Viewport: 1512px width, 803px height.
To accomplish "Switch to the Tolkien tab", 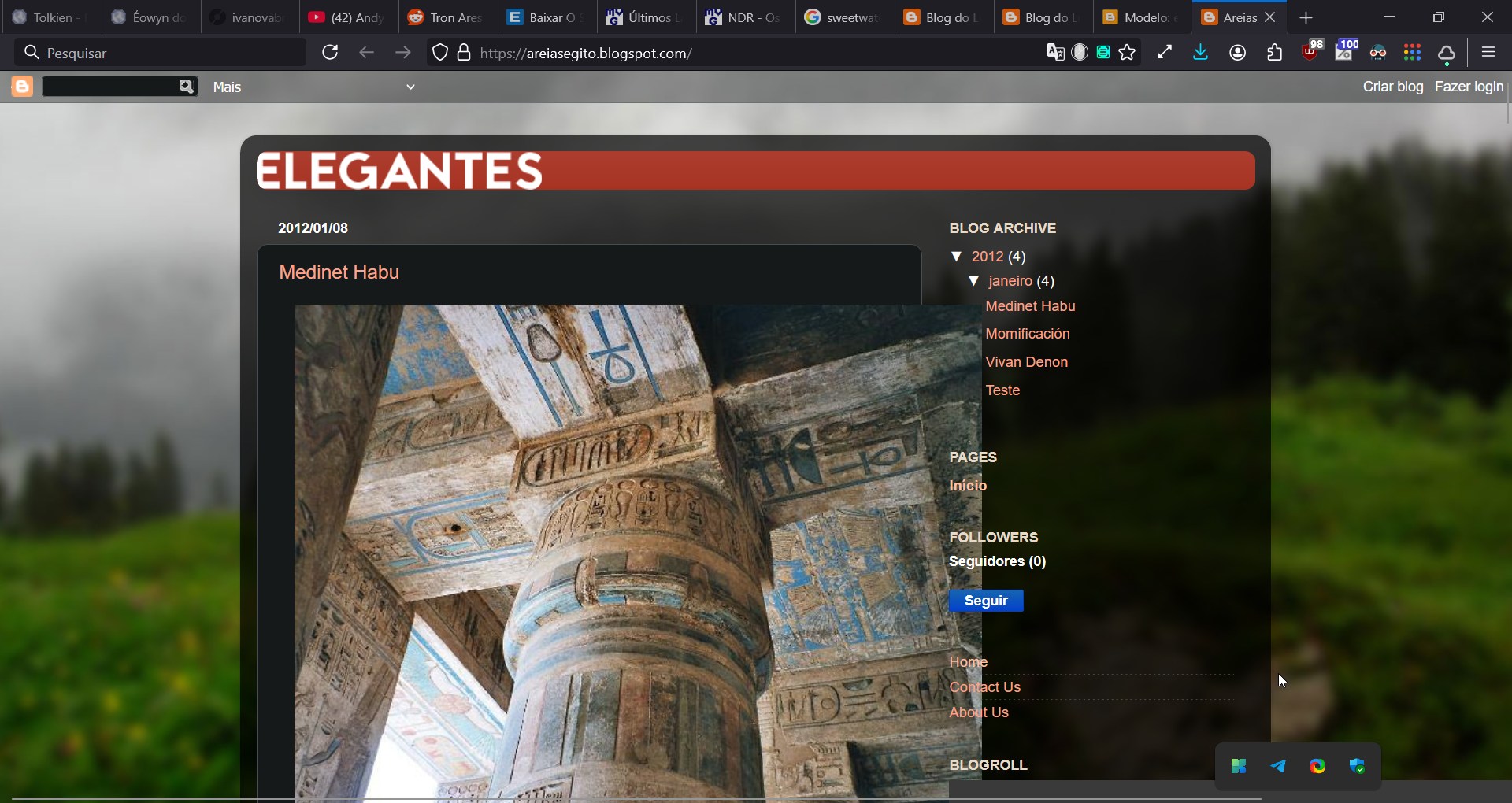I will [x=50, y=17].
